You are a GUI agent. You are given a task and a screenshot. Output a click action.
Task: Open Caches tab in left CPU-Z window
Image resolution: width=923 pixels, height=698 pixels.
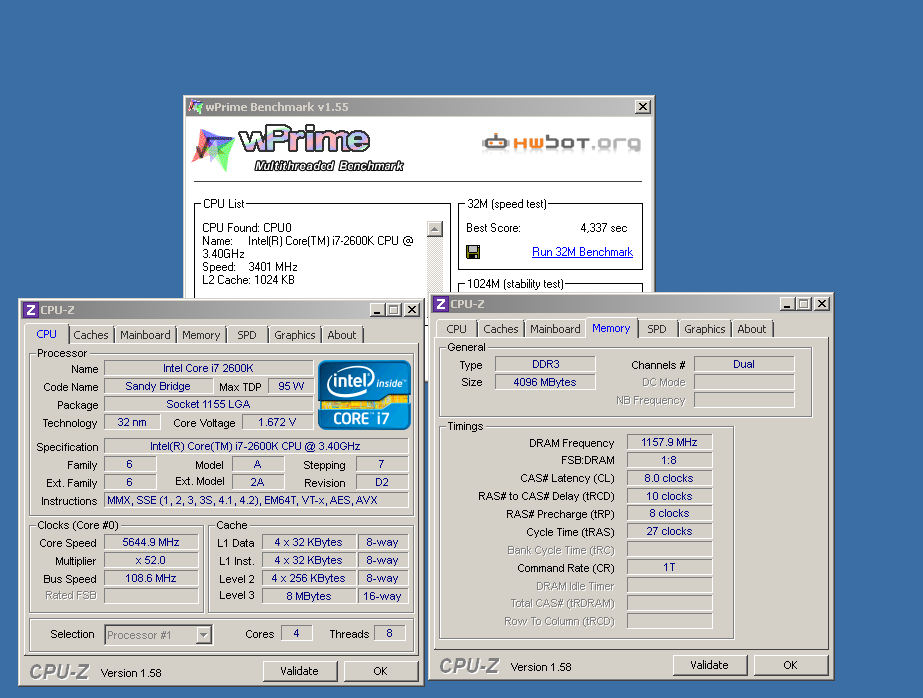tap(91, 335)
